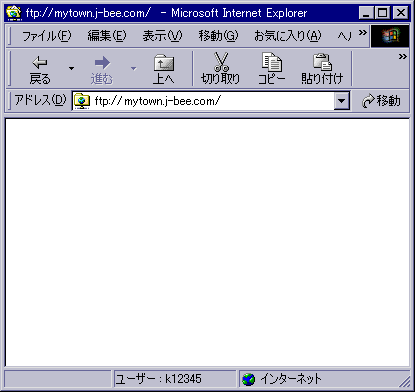Click the Windows logo throbber icon
Viewport: 416px width, 392px height.
click(390, 36)
